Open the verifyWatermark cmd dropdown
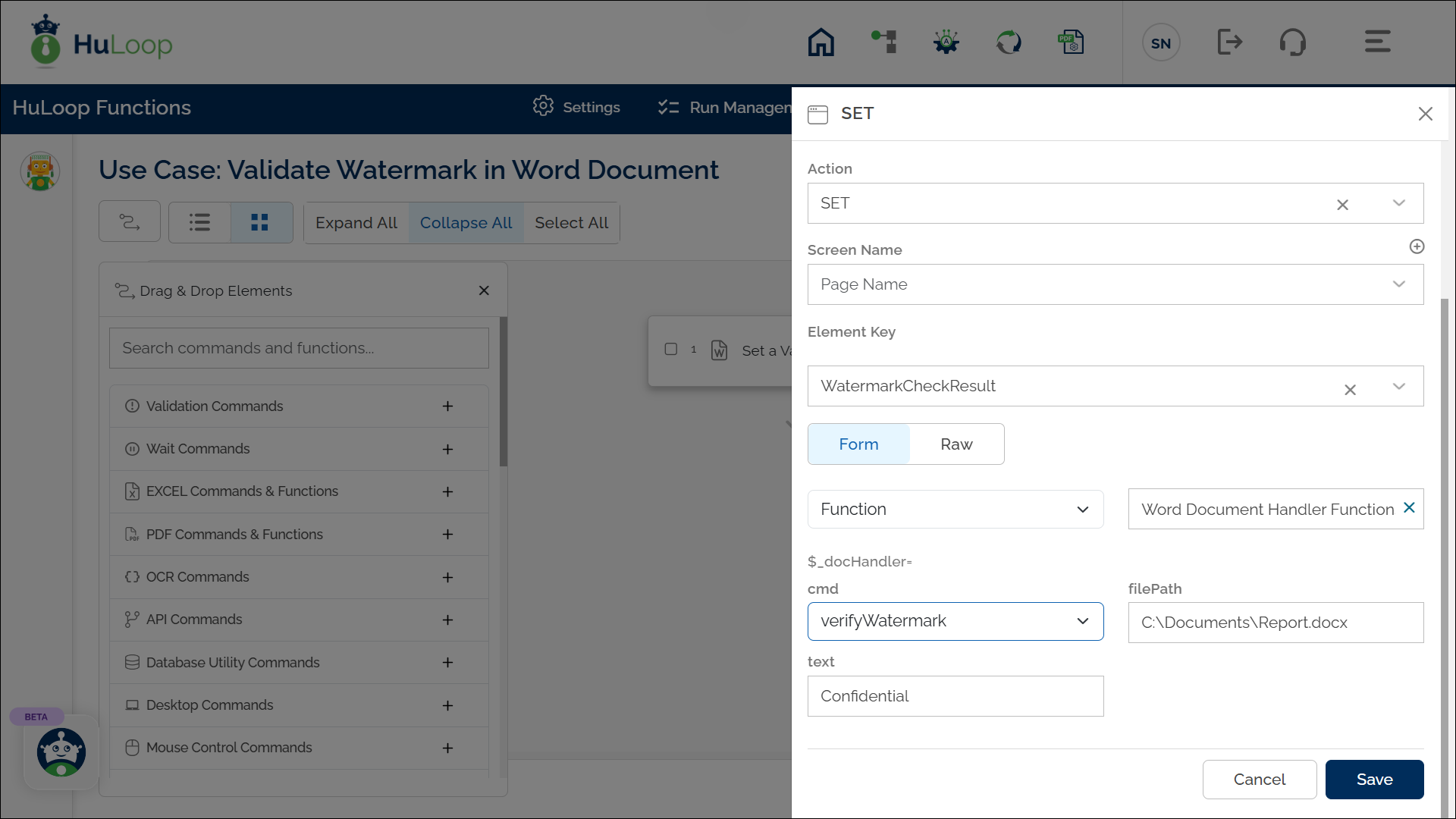 click(955, 621)
